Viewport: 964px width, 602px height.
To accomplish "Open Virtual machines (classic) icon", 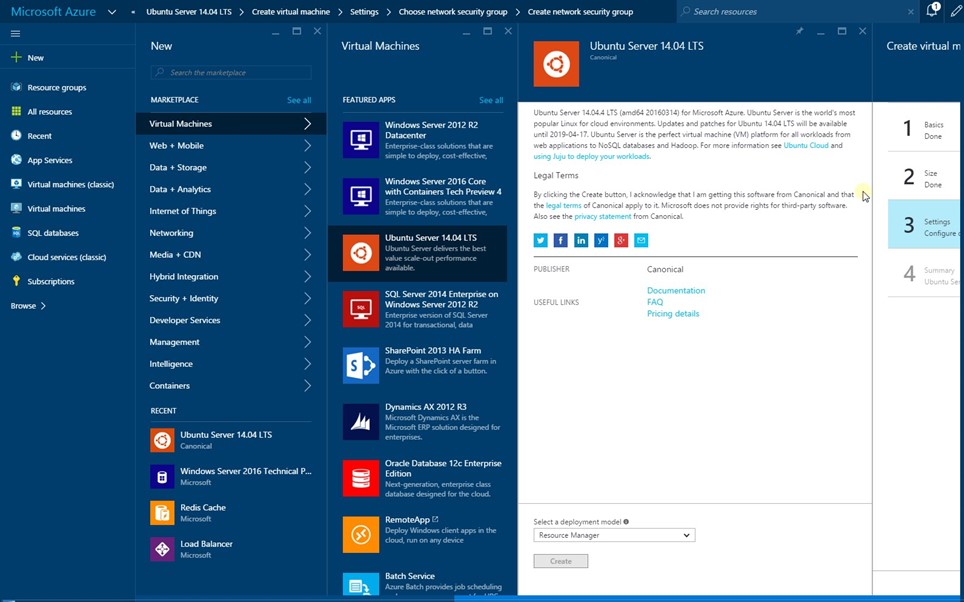I will click(16, 184).
